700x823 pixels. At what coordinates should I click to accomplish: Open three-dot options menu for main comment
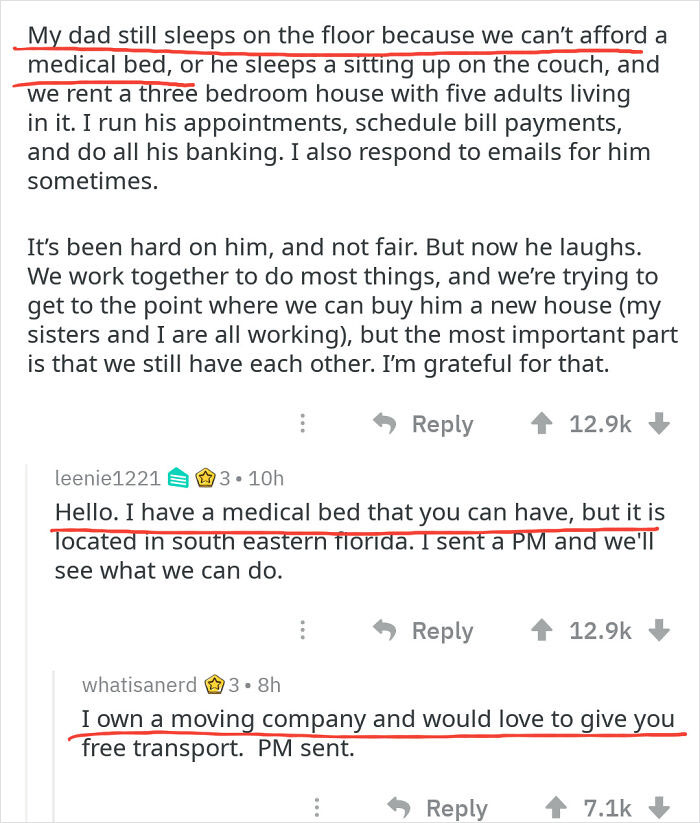pos(301,423)
